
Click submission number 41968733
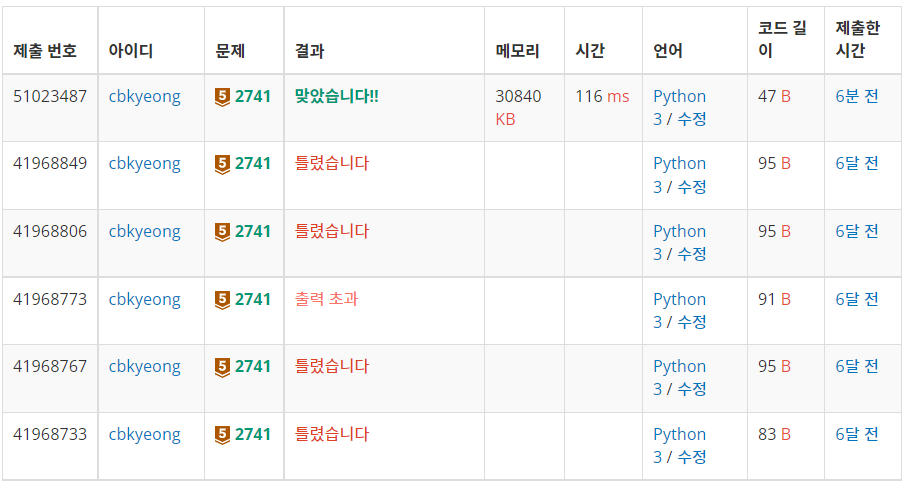pos(50,435)
